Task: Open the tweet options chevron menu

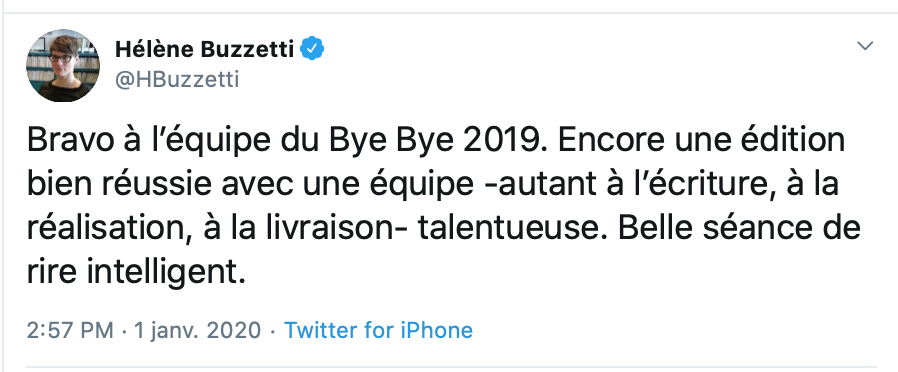Action: coord(865,46)
